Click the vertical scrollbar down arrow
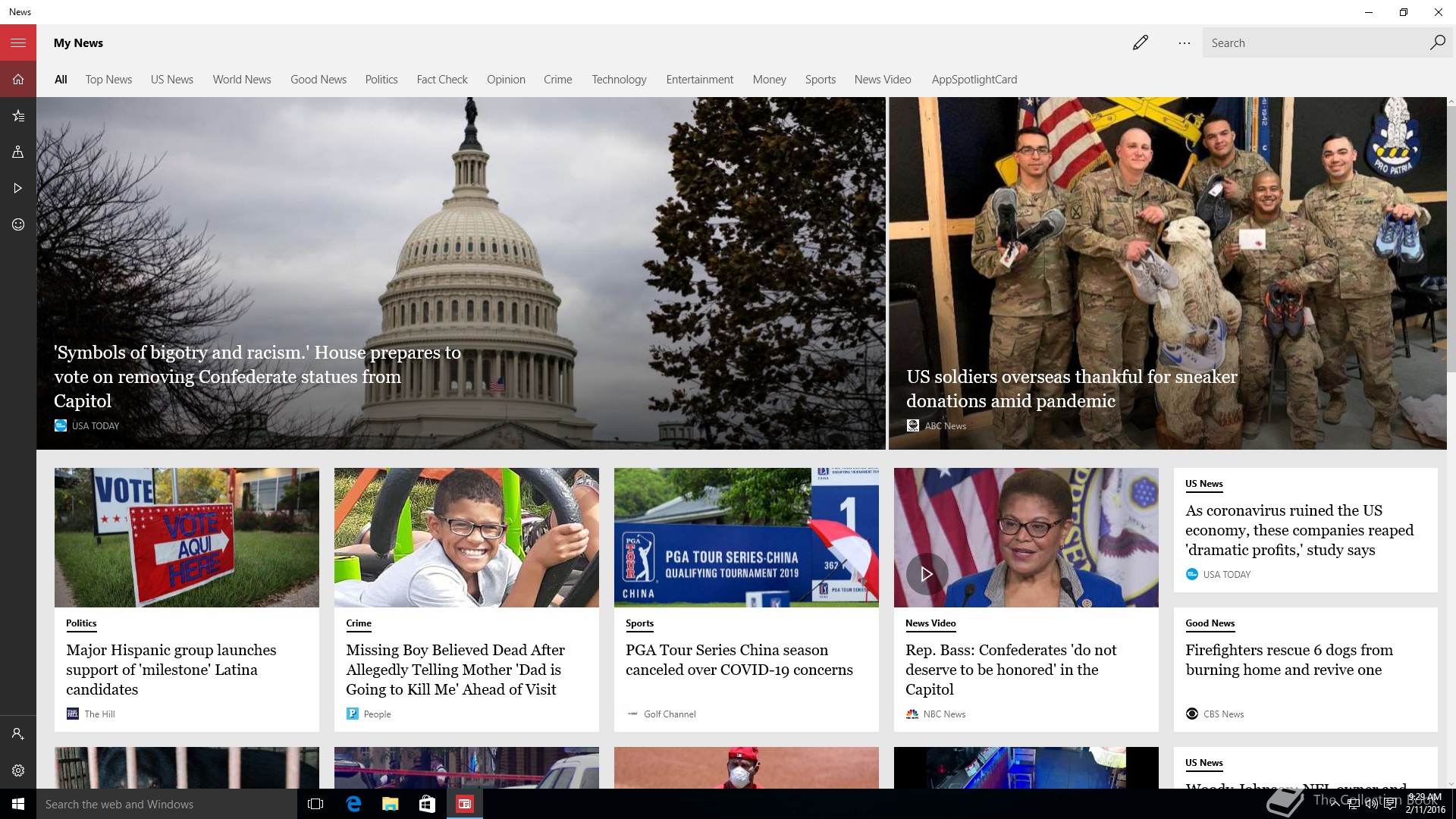 pos(1451,783)
